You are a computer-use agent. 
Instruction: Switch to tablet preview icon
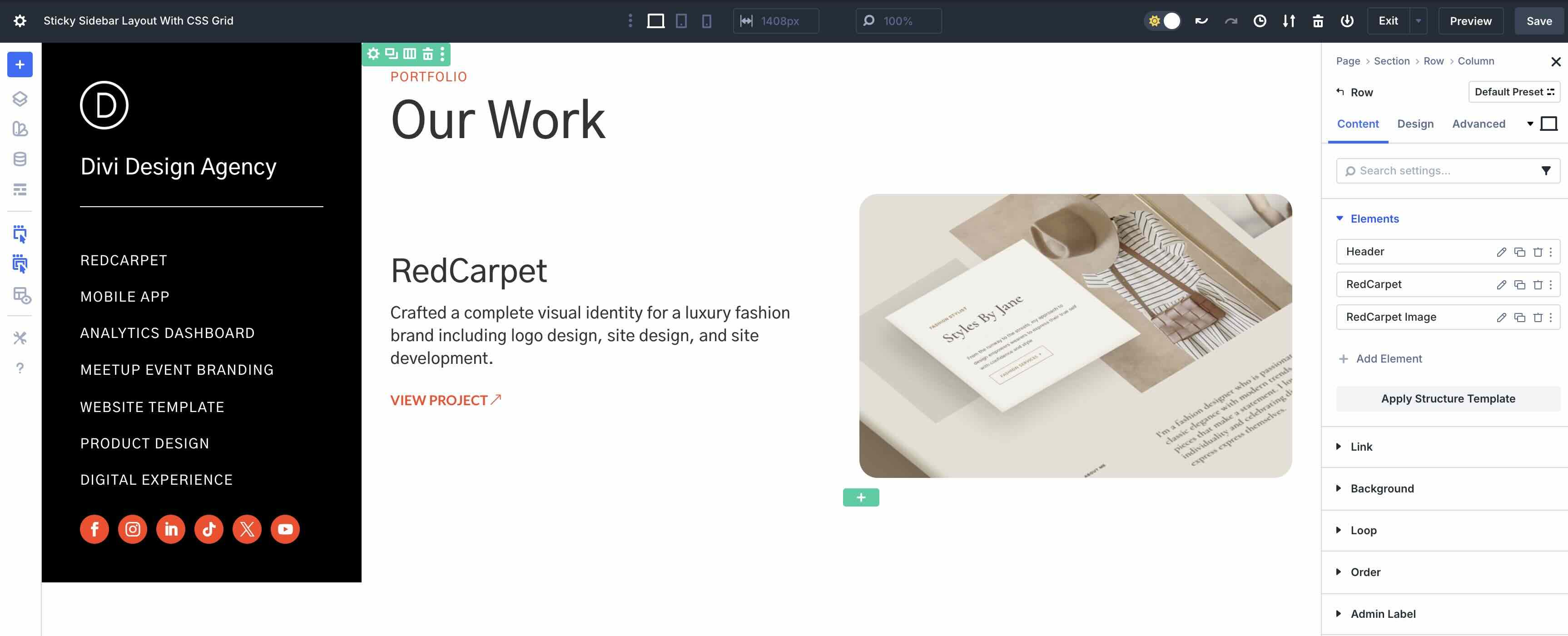[680, 20]
